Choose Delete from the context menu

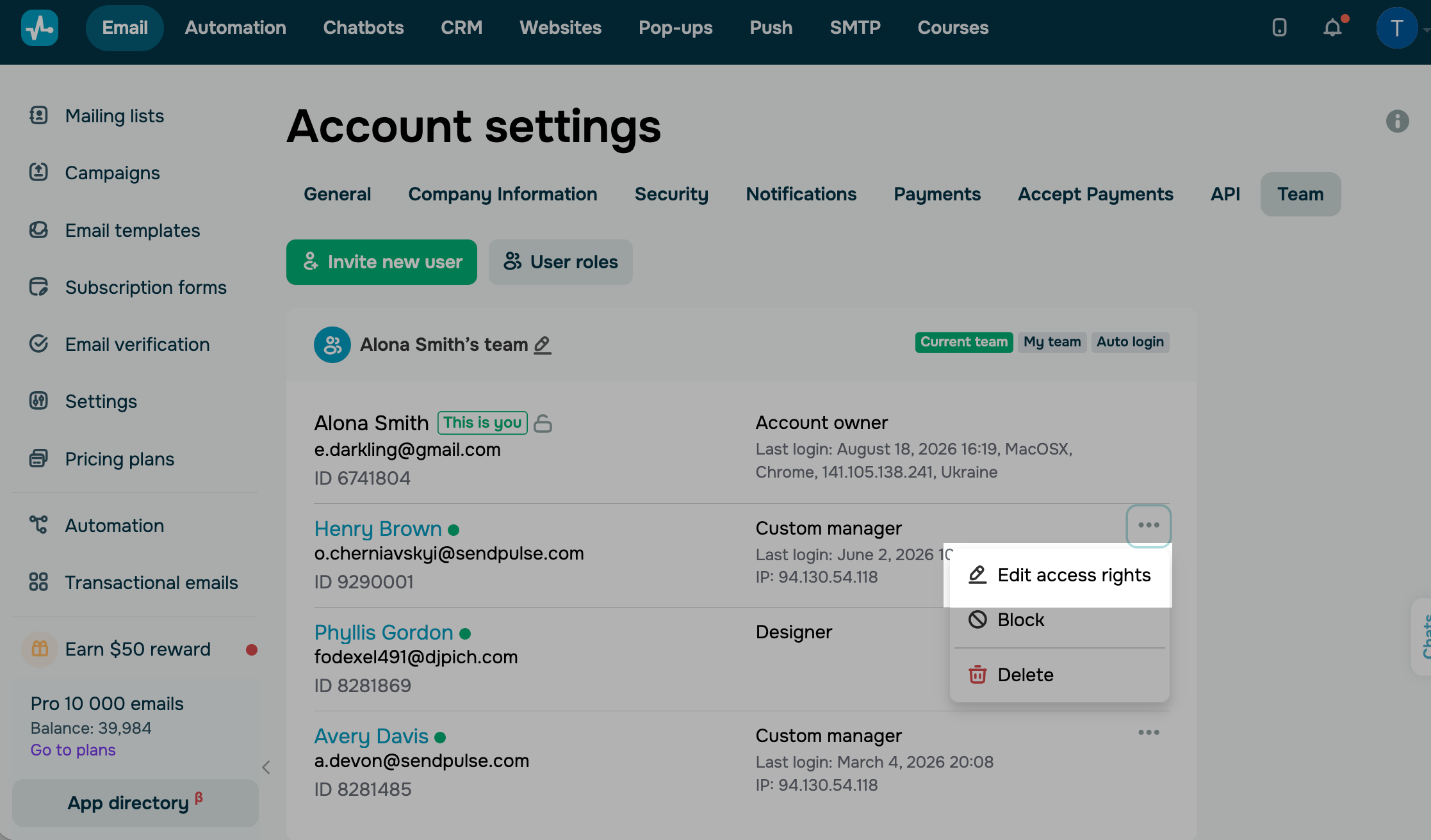[x=1060, y=675]
